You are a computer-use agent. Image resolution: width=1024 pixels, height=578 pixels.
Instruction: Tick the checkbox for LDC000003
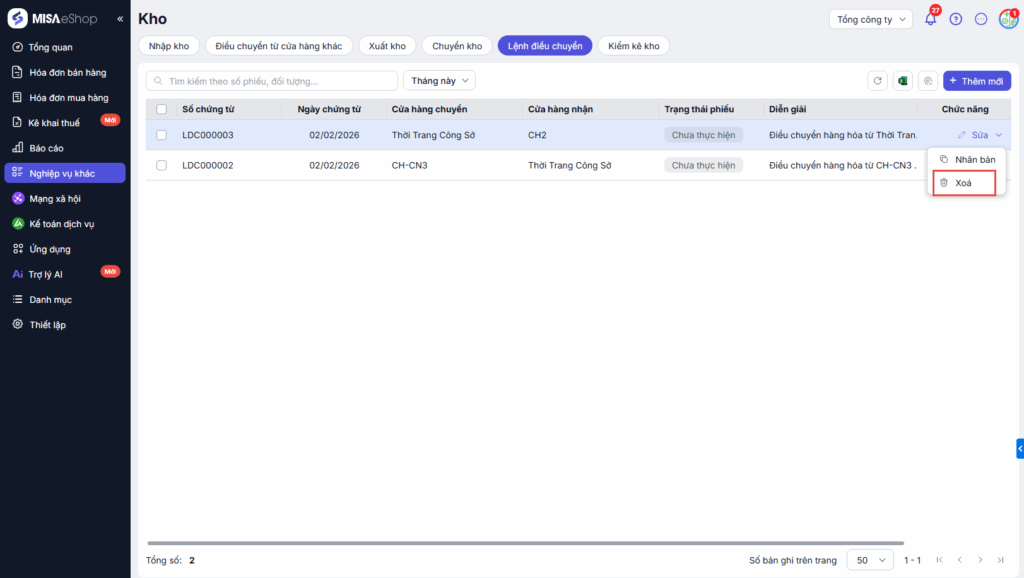162,135
